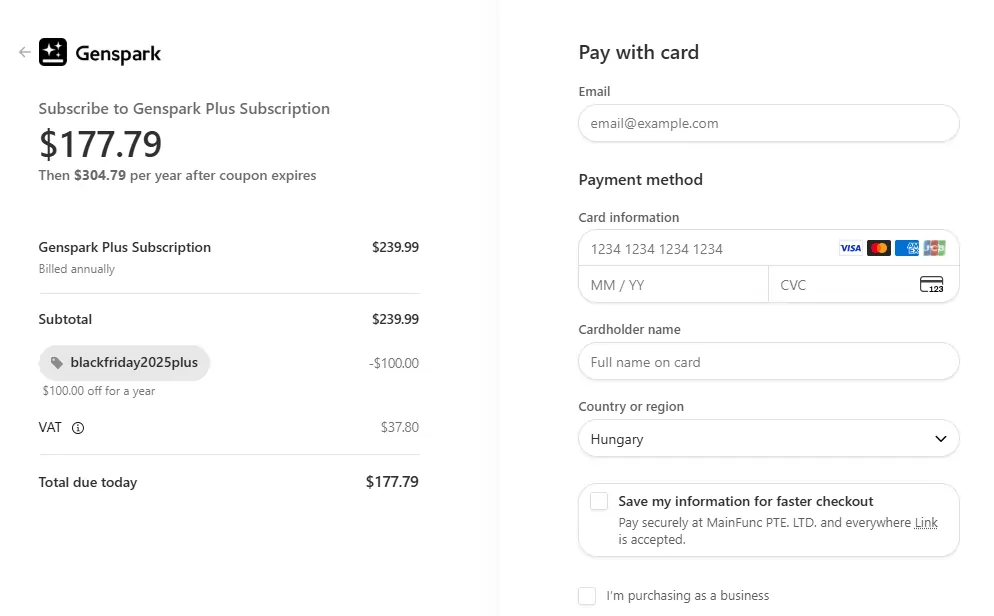Click the Mastercard icon
Screen dimensions: 994x616
(878, 247)
